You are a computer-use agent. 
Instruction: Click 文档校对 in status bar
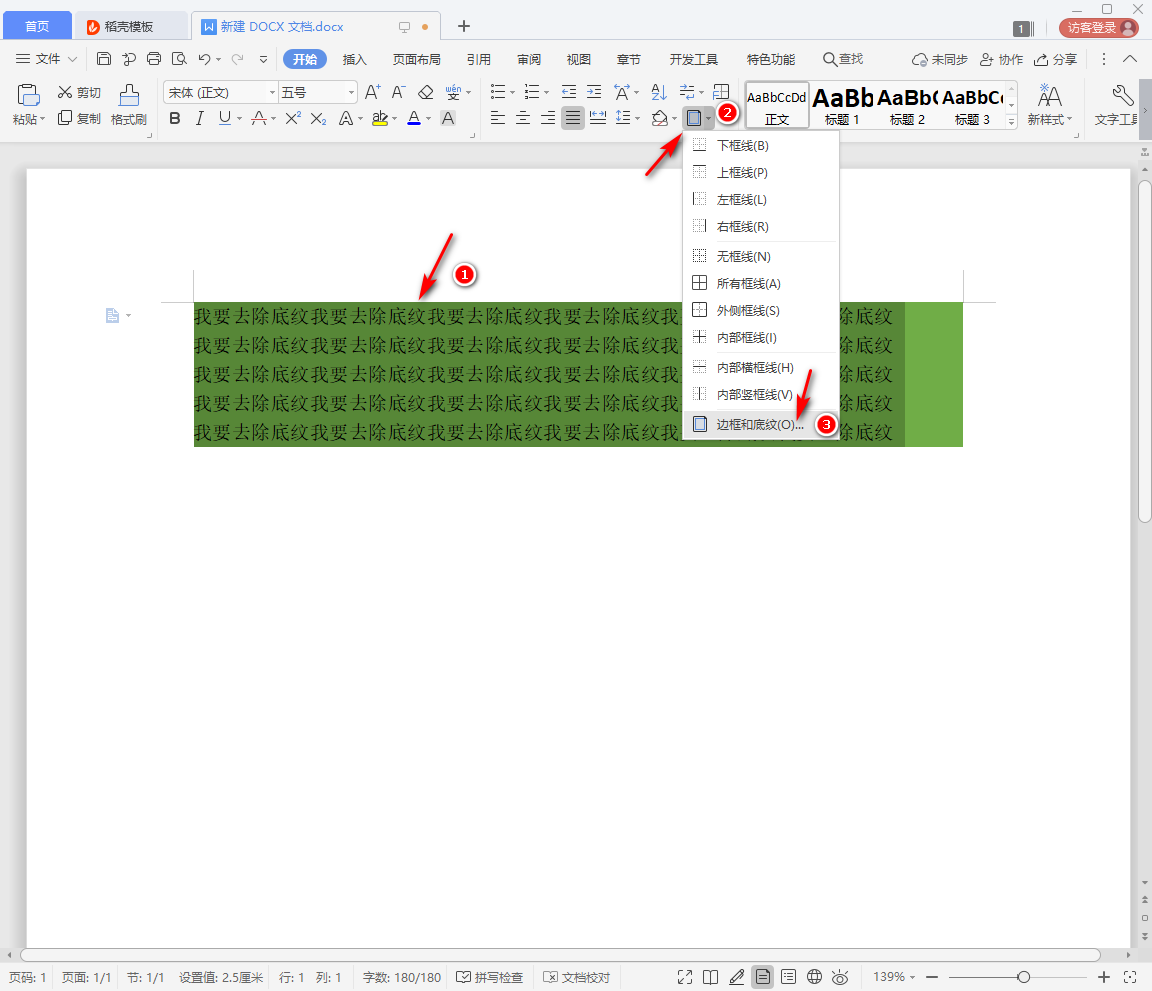tap(577, 977)
